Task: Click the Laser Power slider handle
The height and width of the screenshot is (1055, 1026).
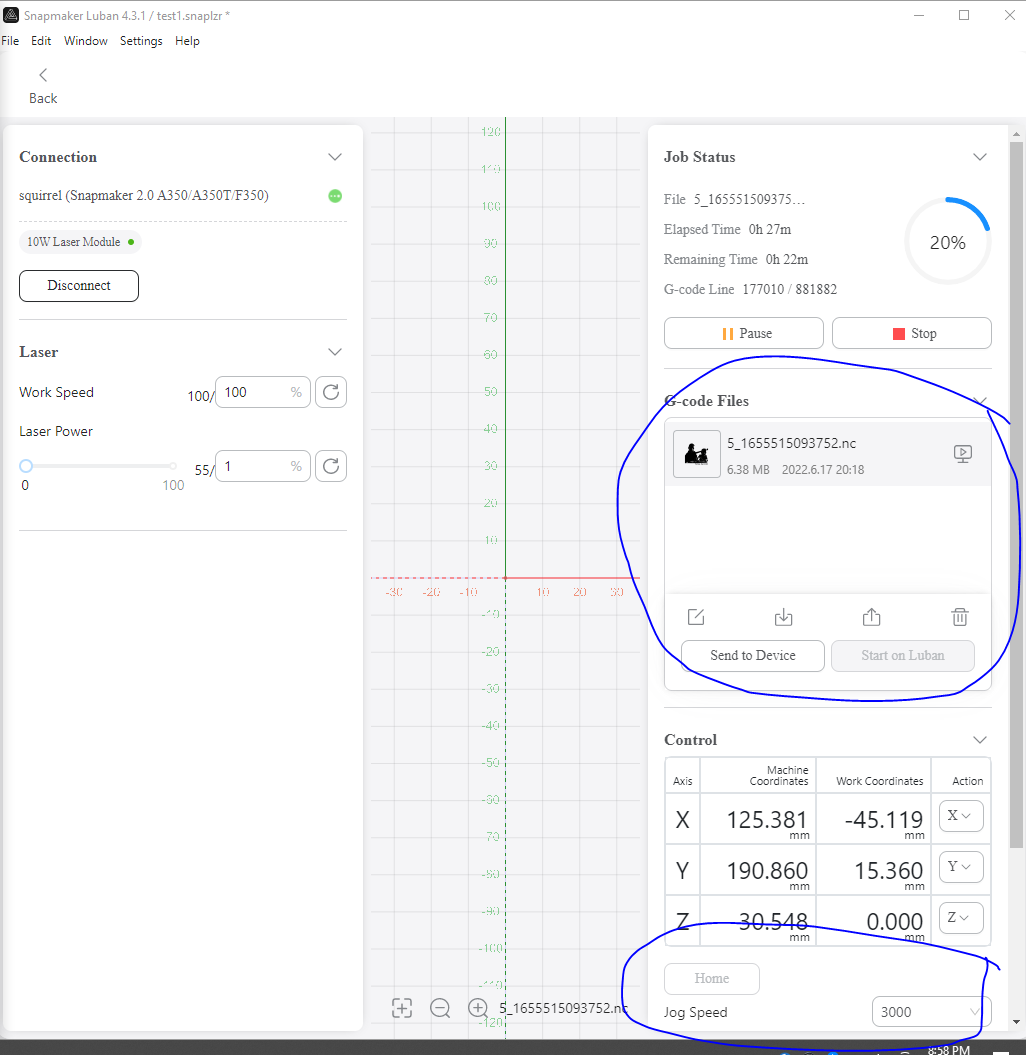Action: pos(26,466)
